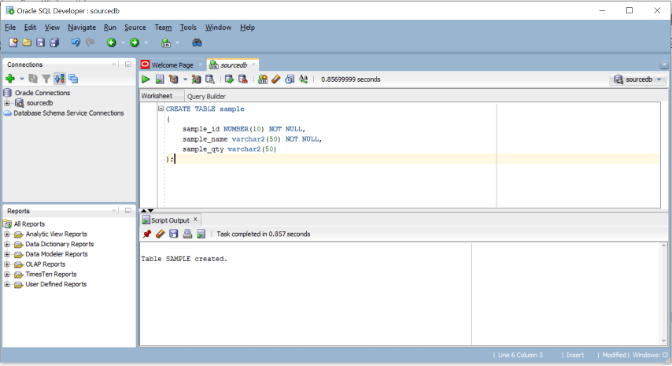Click the To Upper/Lower case icon
The image size is (672, 366).
[303, 79]
